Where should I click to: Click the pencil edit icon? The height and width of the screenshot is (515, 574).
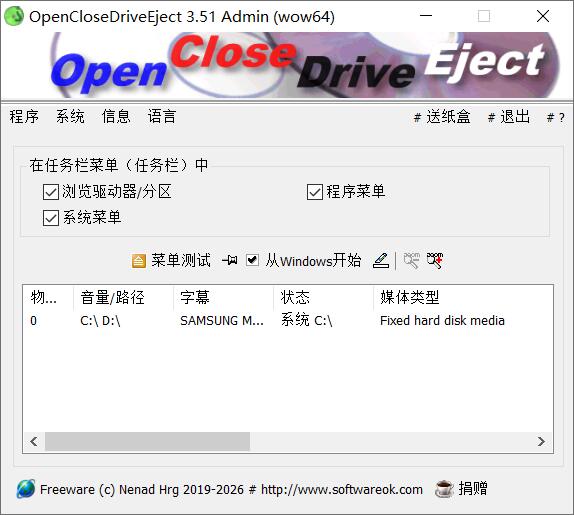381,261
